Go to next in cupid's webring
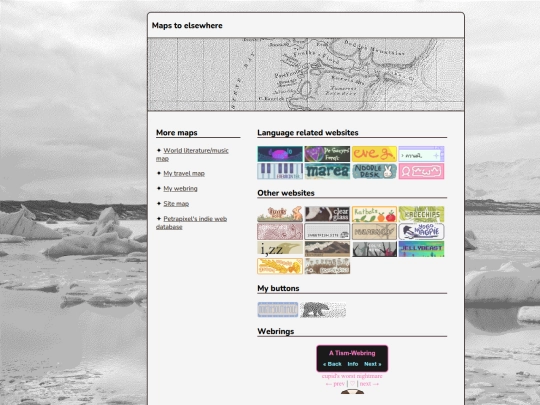The width and height of the screenshot is (540, 405). click(x=369, y=384)
